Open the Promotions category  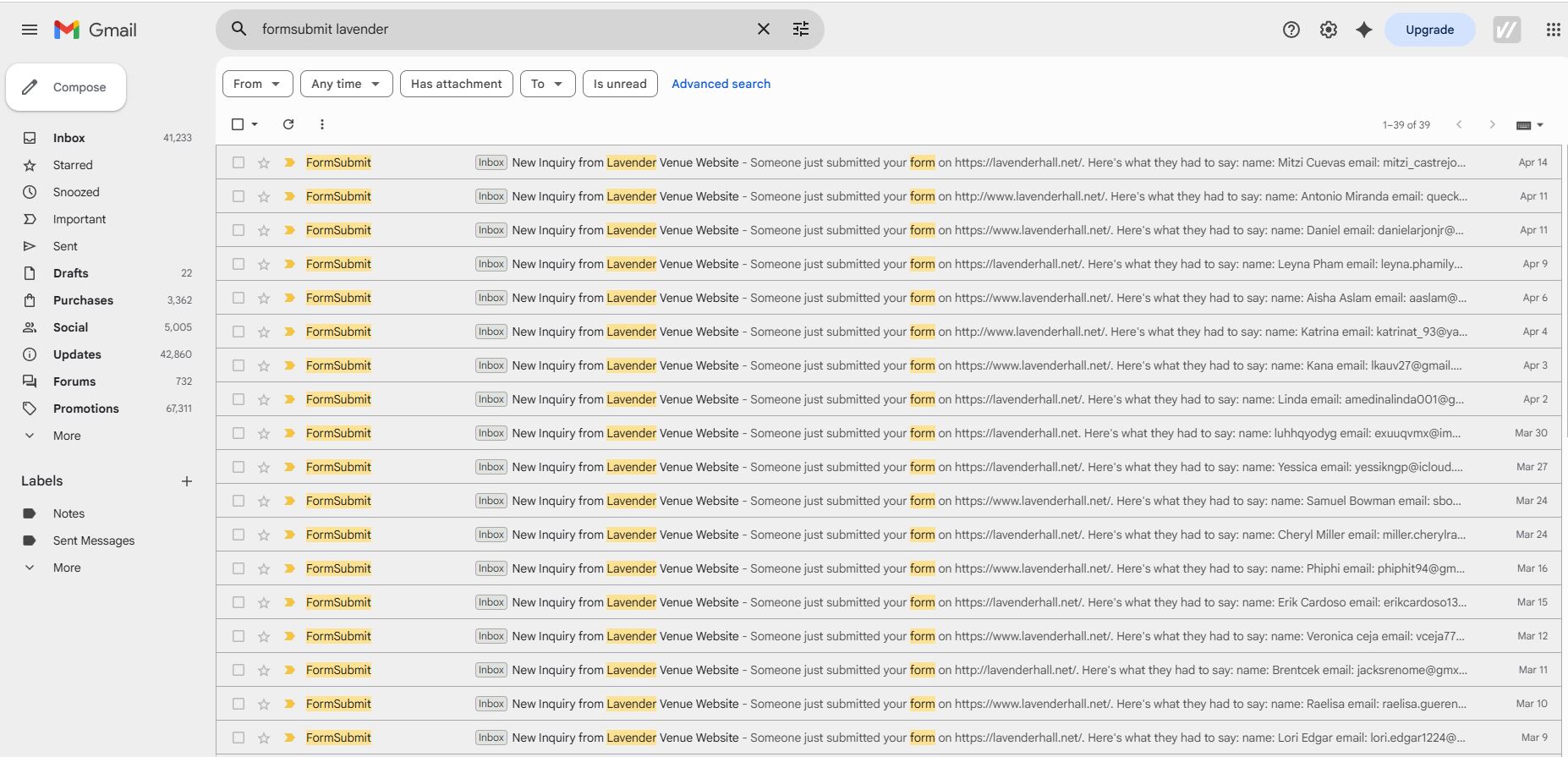pos(86,409)
